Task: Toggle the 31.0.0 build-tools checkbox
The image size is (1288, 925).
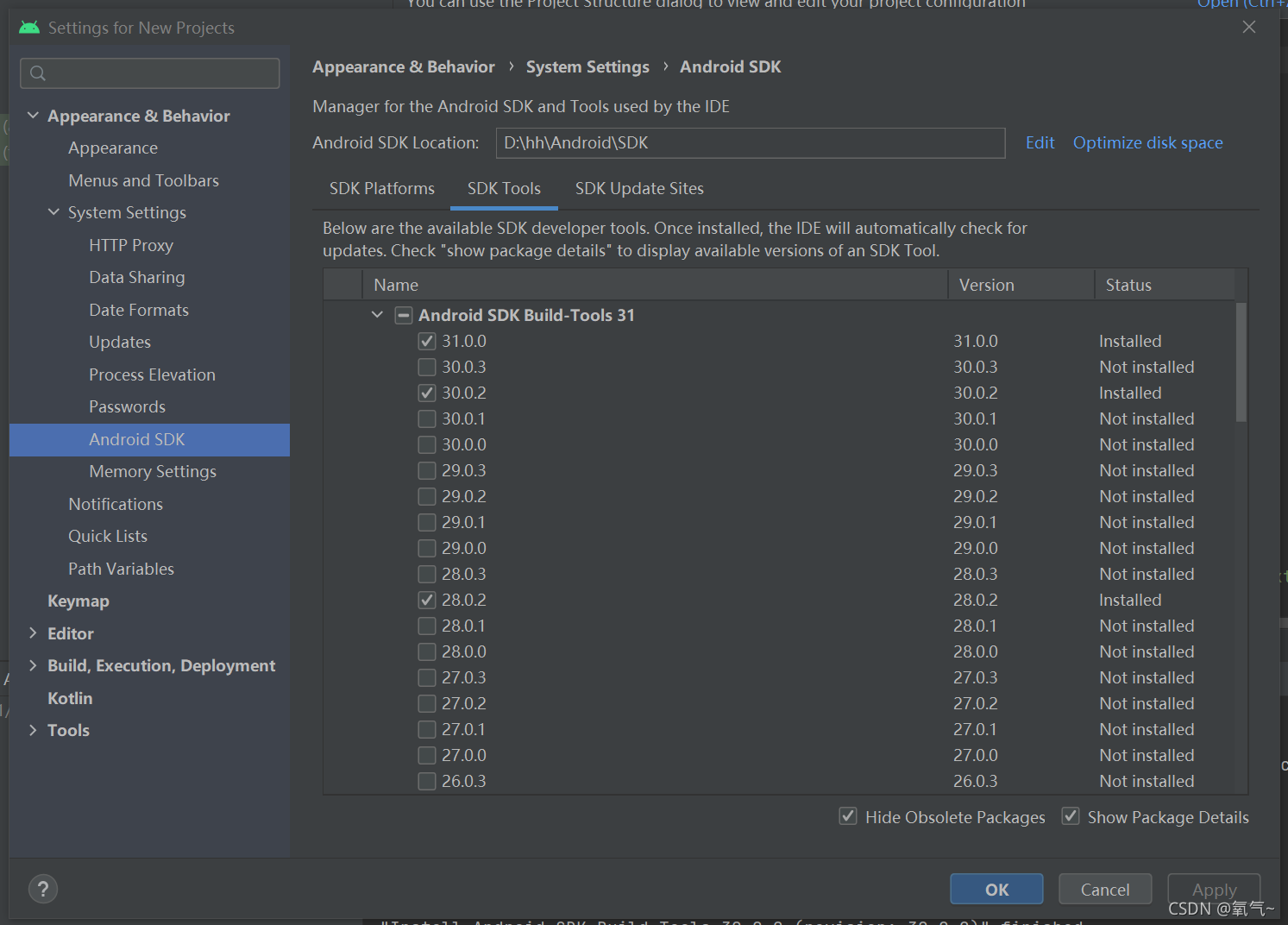Action: pos(427,341)
